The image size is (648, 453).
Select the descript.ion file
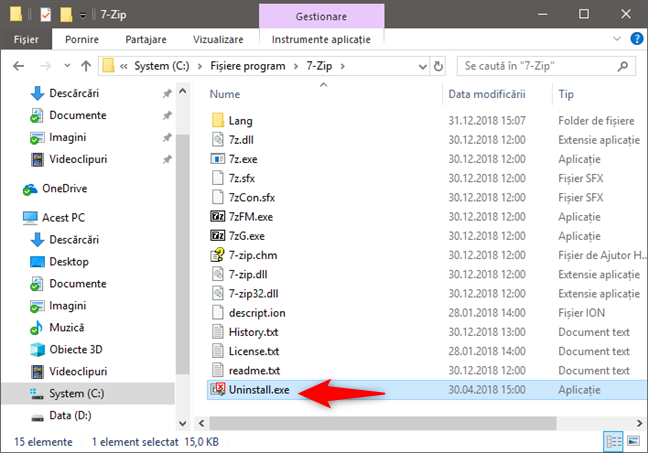point(257,313)
